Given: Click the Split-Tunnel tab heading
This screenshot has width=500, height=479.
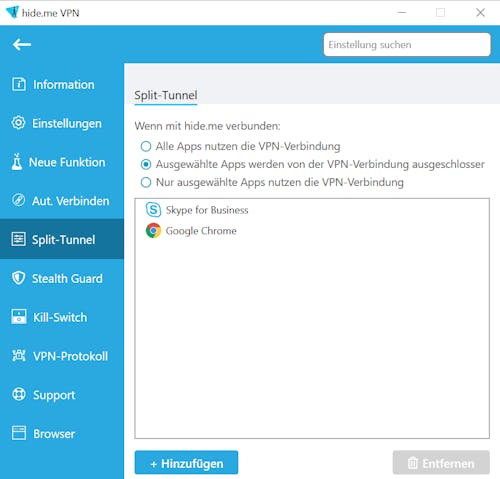Looking at the screenshot, I should pyautogui.click(x=166, y=95).
